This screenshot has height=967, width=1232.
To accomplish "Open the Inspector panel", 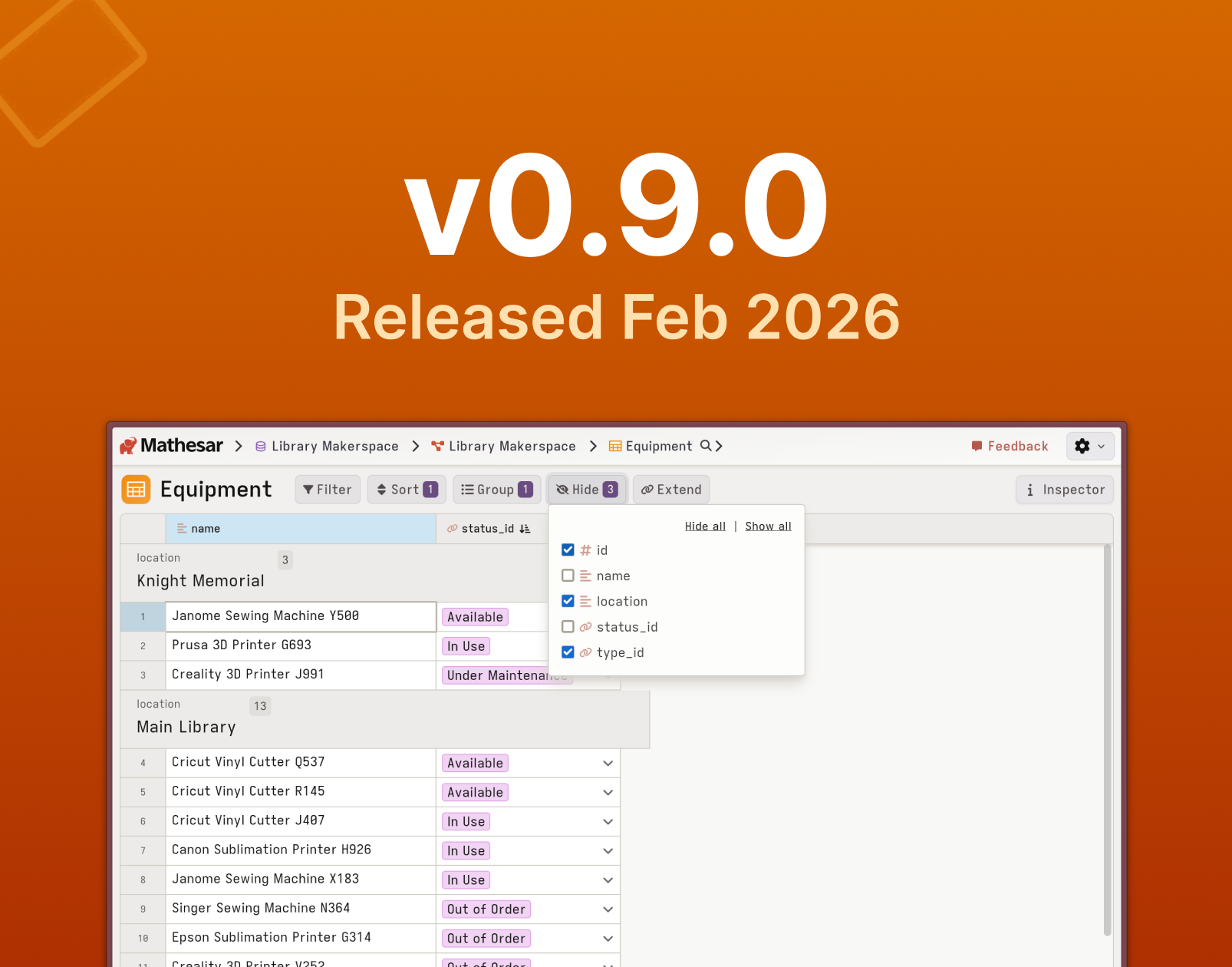I will [1064, 490].
